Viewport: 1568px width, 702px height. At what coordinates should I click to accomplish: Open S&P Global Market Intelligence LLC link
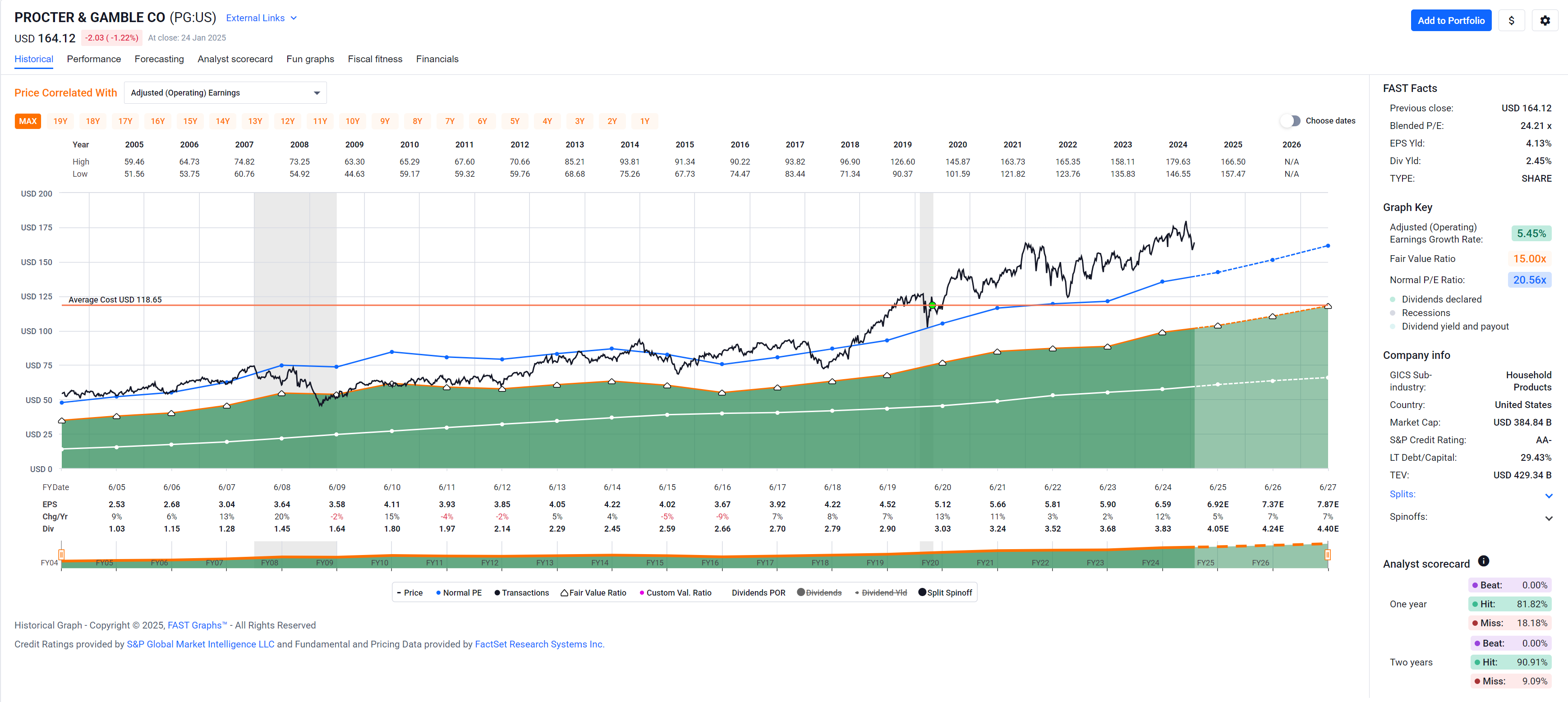200,644
